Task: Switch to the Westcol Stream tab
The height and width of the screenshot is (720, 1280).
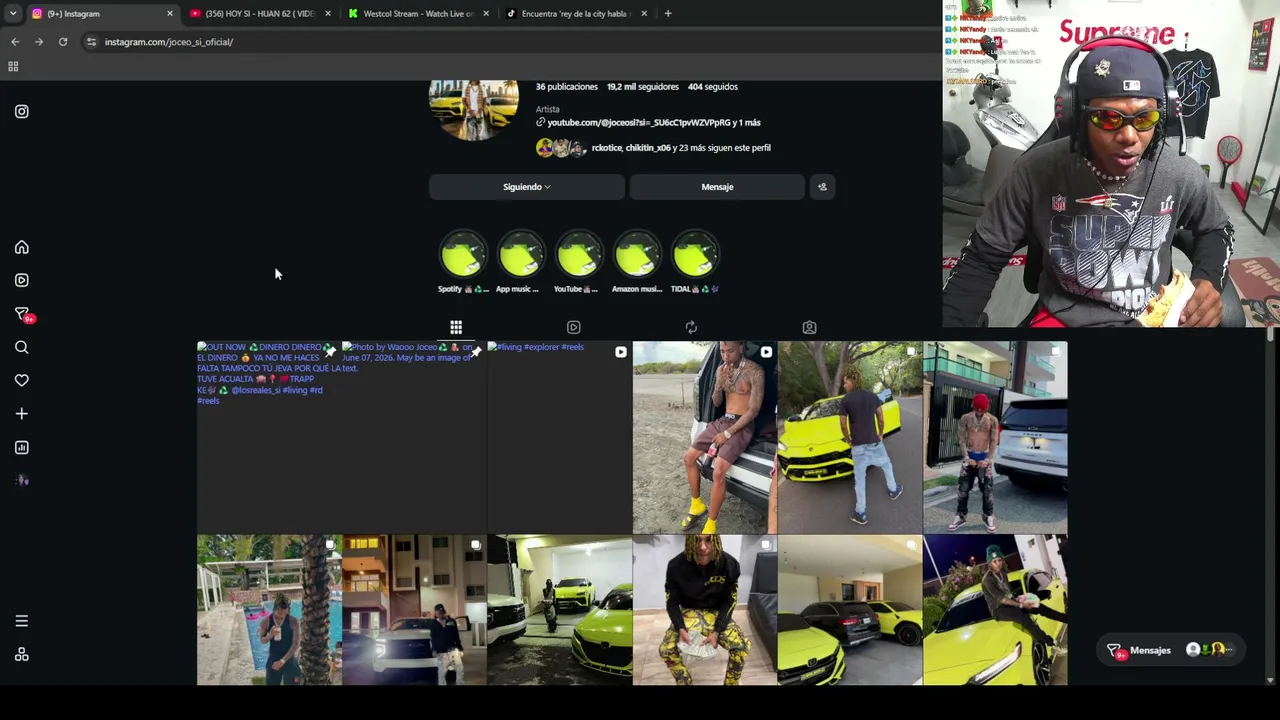Action: (x=418, y=14)
